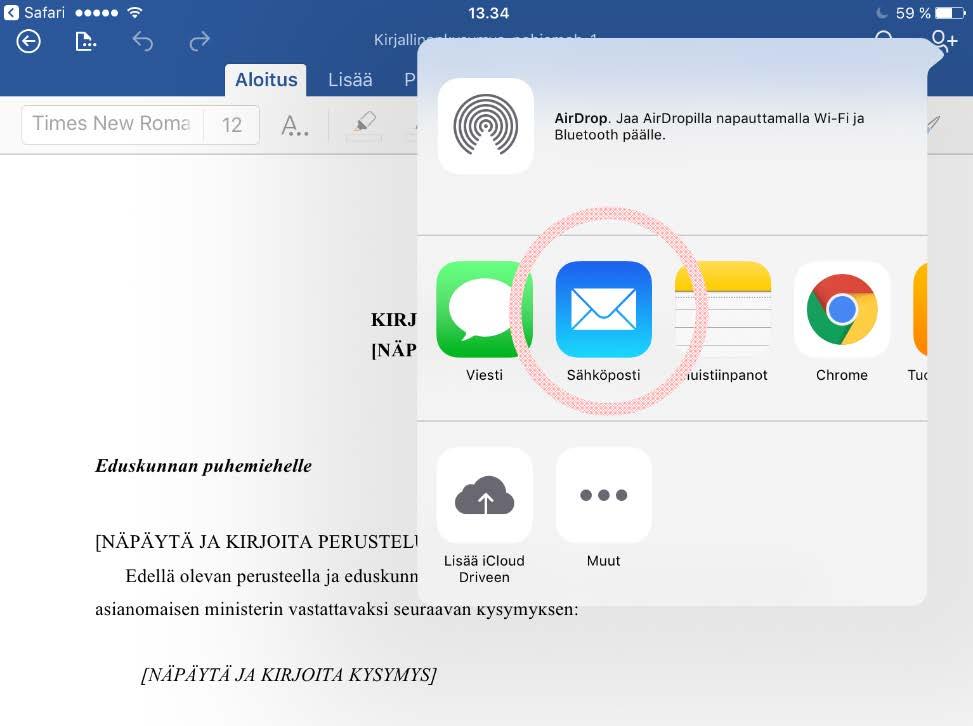Image resolution: width=973 pixels, height=726 pixels.
Task: Share via Viesti messages app
Action: (485, 310)
